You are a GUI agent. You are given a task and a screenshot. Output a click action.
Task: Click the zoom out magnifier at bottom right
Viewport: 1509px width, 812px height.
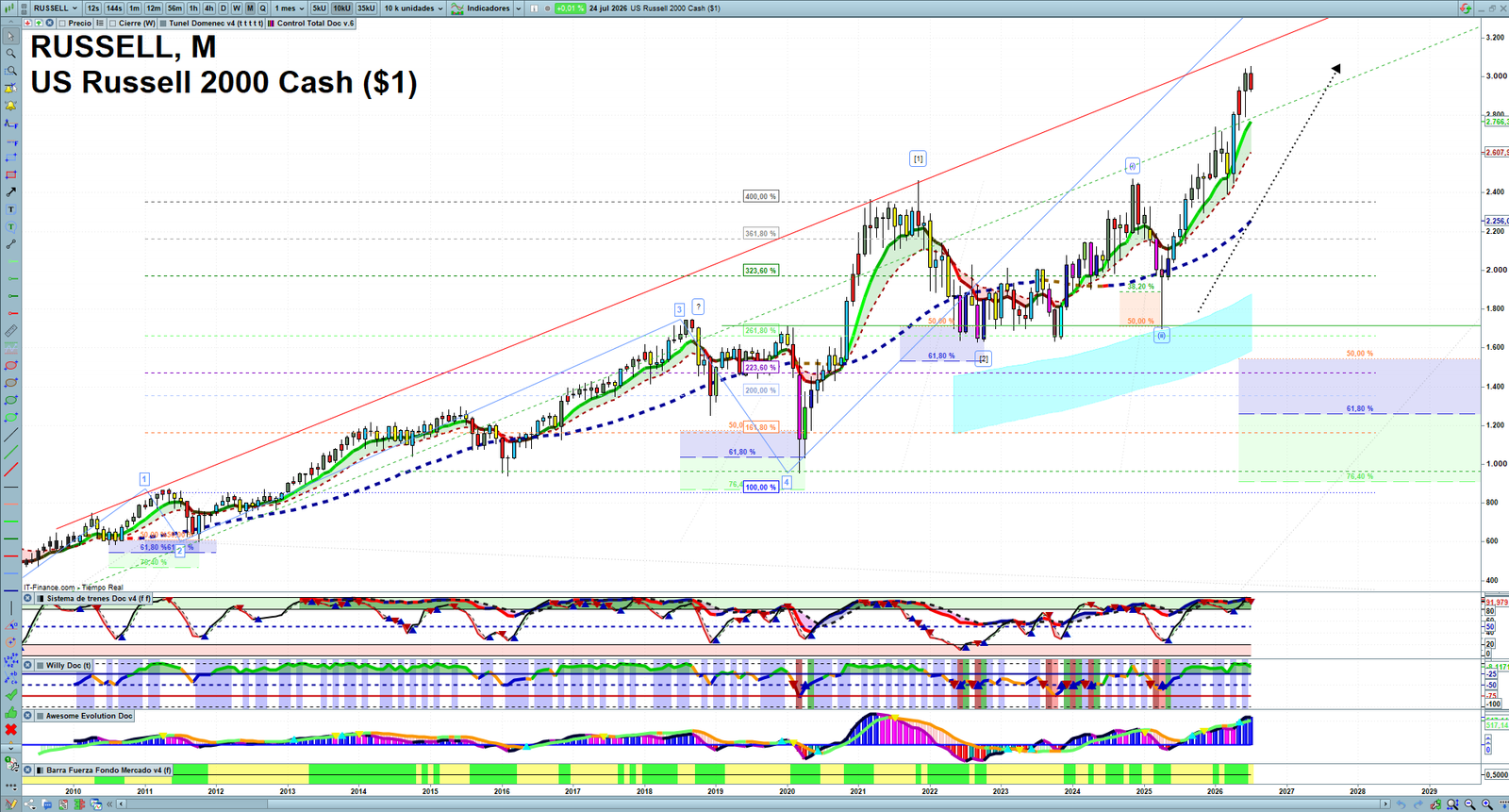coord(1469,804)
